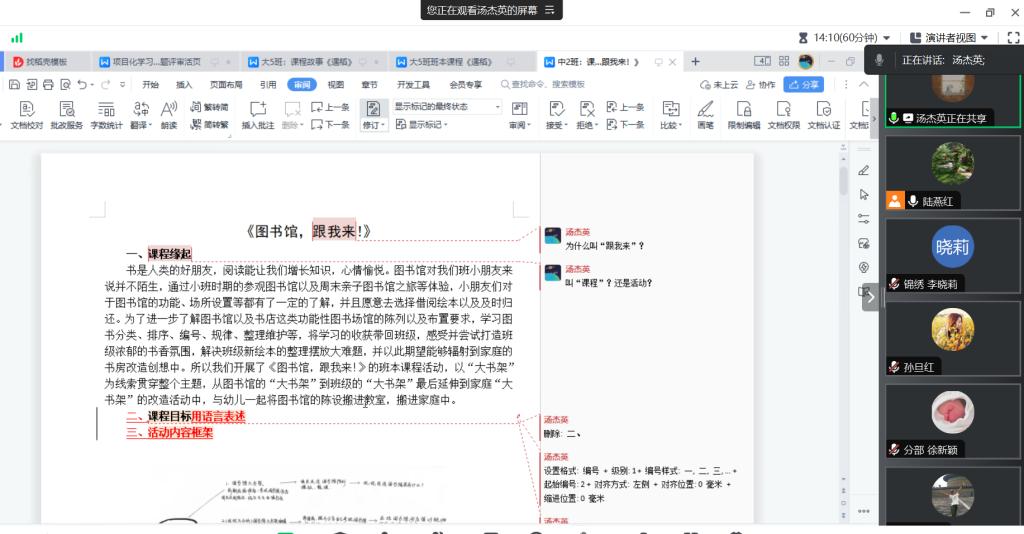Click comment 为什么叫"跟我来"？
Screen dimensions: 1024x534
pyautogui.click(x=604, y=246)
